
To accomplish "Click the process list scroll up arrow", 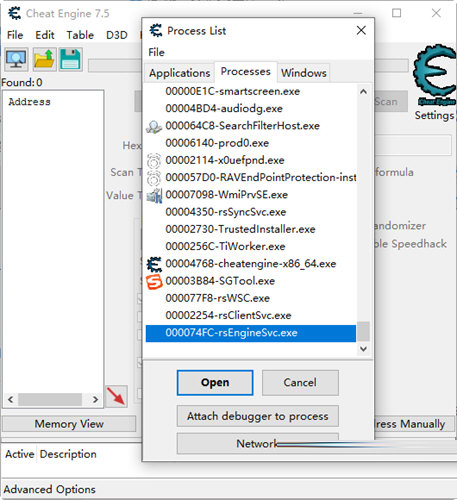I will 363,91.
